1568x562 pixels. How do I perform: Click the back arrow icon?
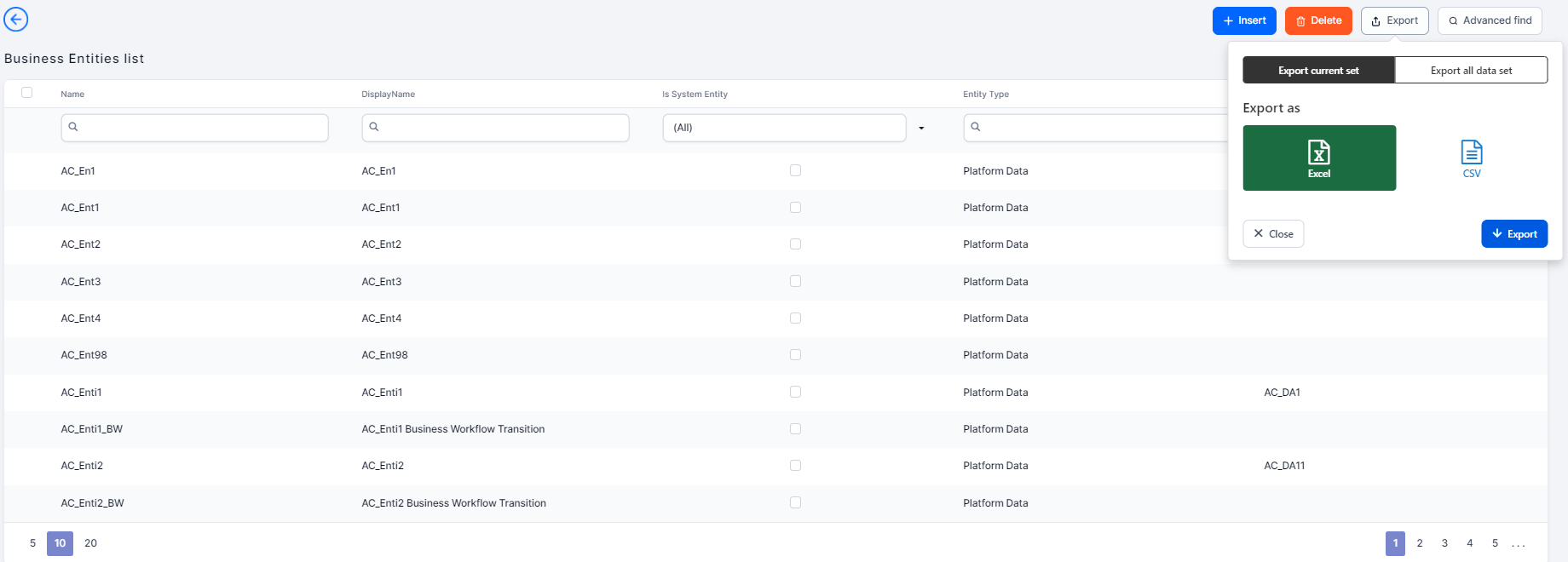coord(16,19)
